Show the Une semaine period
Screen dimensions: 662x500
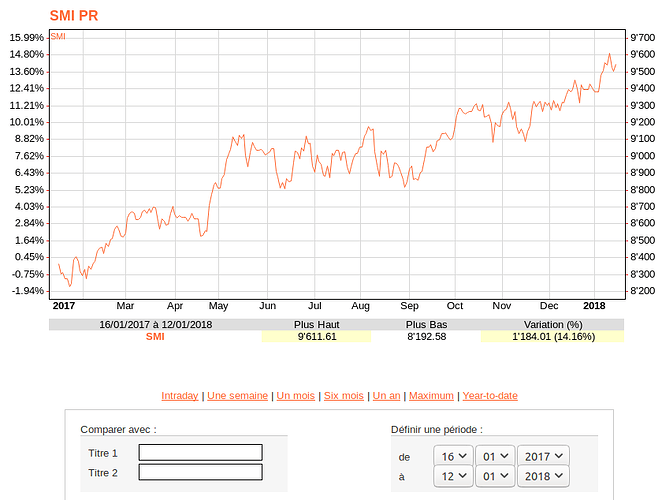click(238, 396)
